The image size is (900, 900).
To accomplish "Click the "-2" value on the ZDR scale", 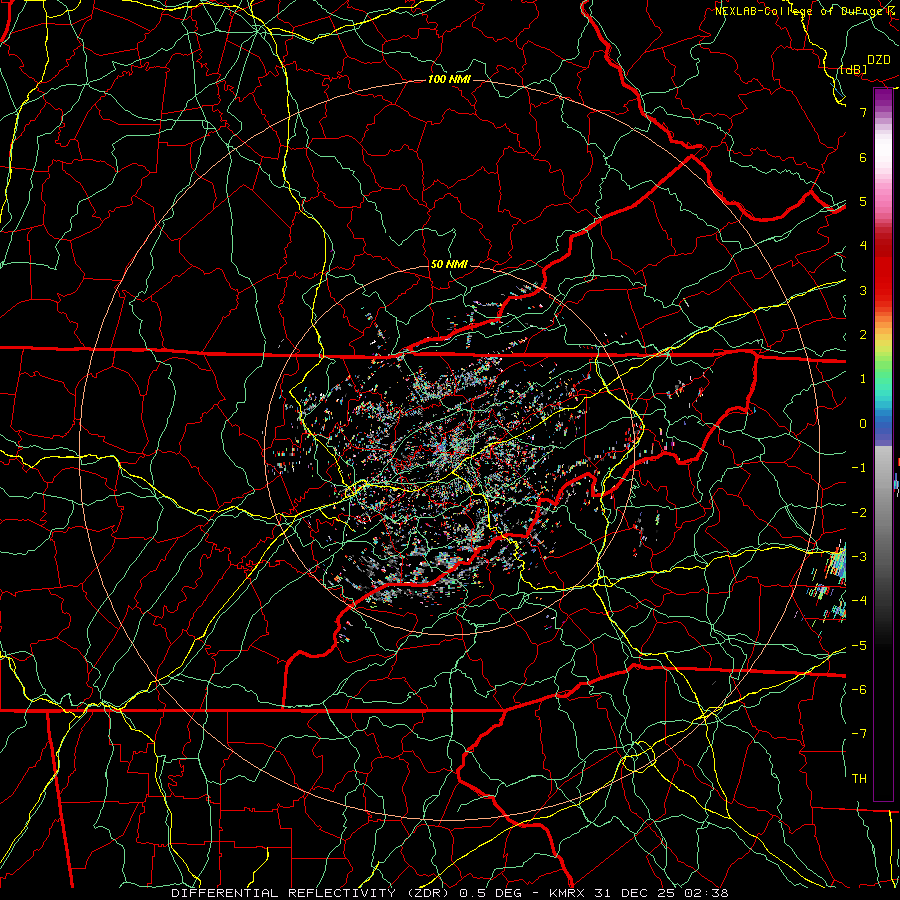I will 859,512.
